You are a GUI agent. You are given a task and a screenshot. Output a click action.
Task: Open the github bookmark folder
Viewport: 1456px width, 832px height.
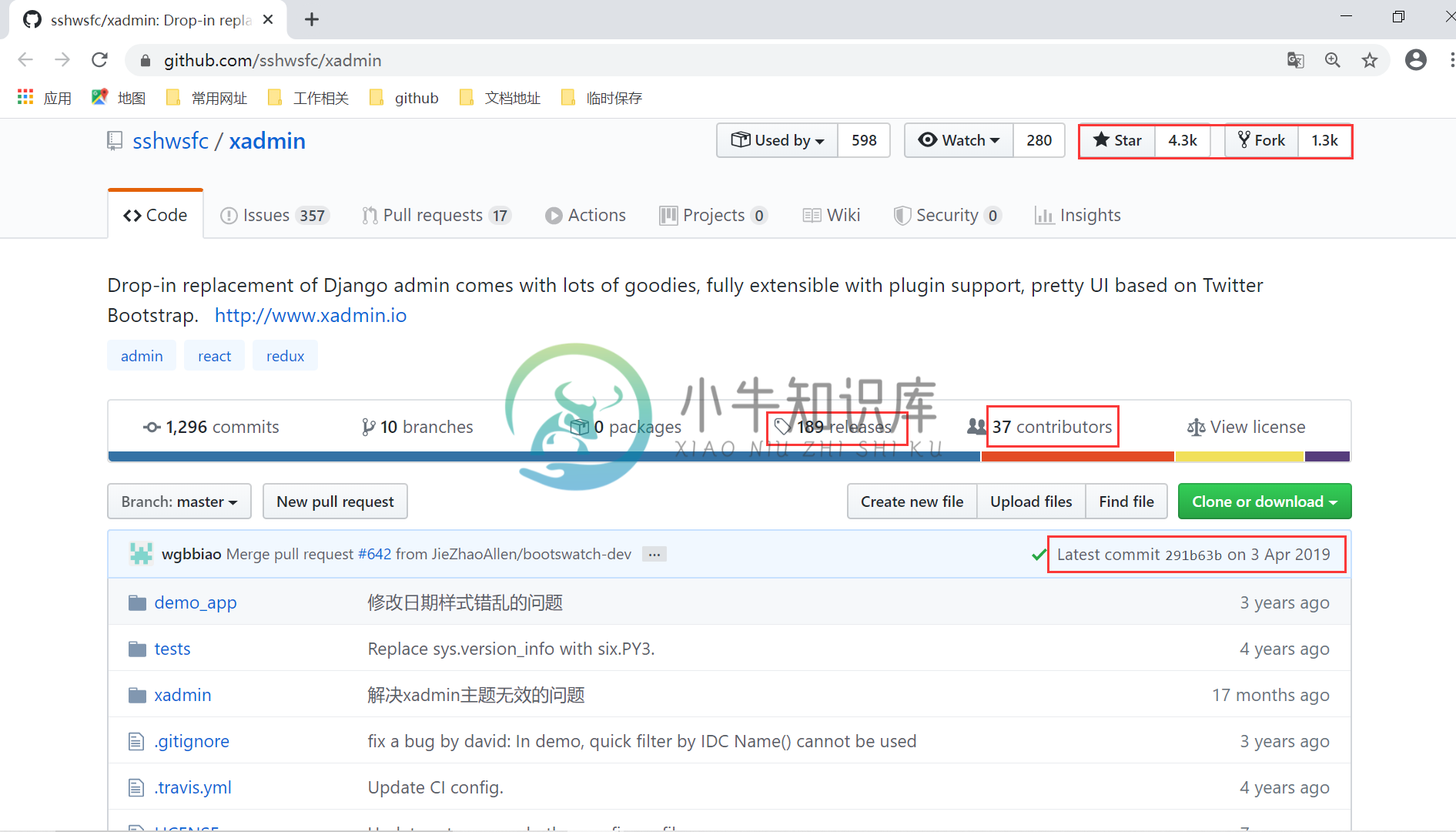pyautogui.click(x=404, y=97)
